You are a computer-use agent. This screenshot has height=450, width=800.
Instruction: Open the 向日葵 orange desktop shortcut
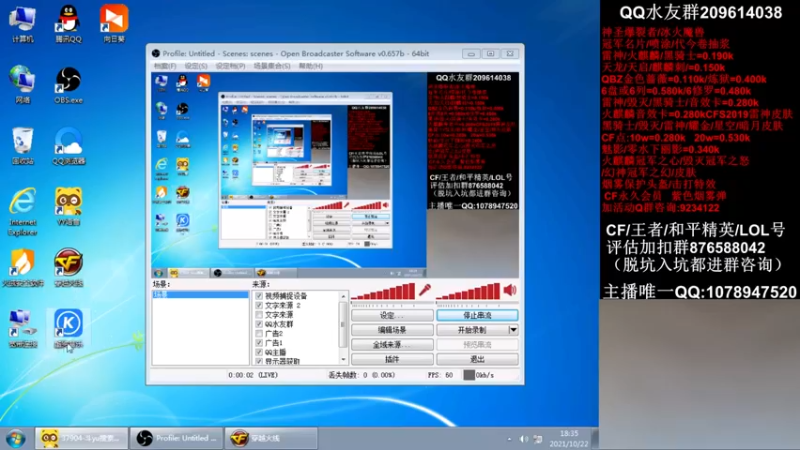(114, 23)
